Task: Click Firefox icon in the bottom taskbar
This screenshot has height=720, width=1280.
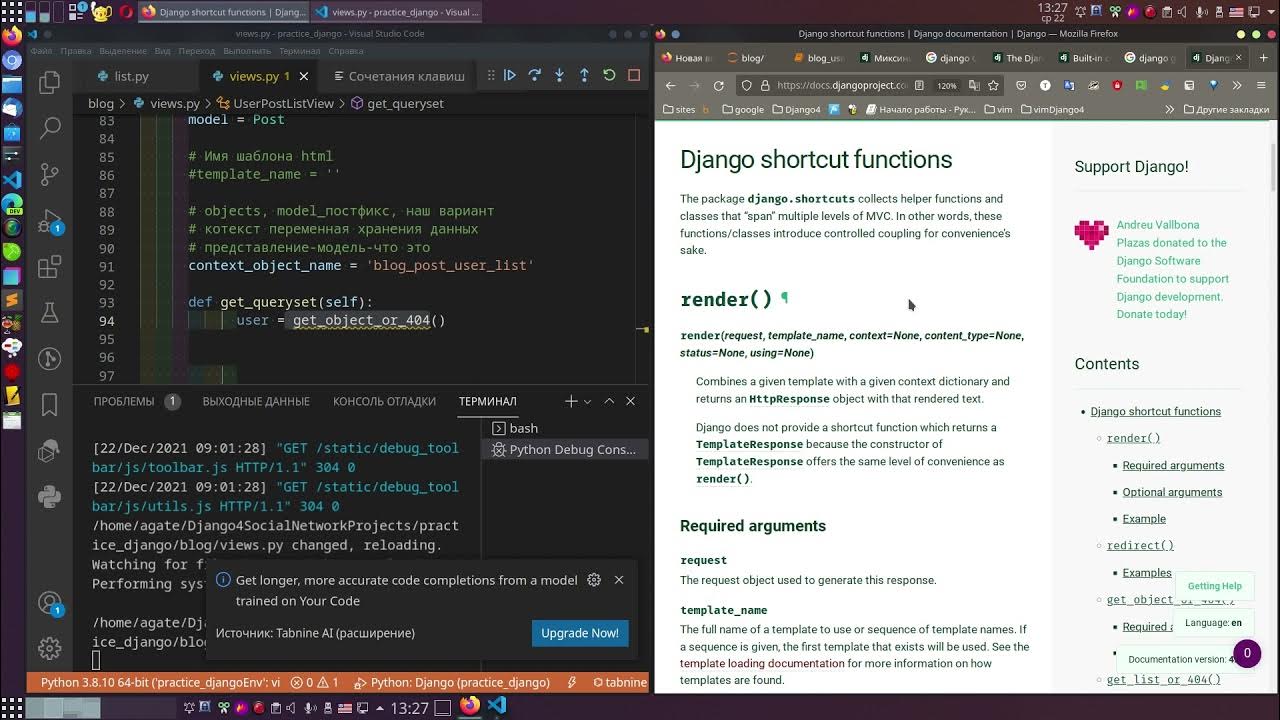Action: coord(470,706)
